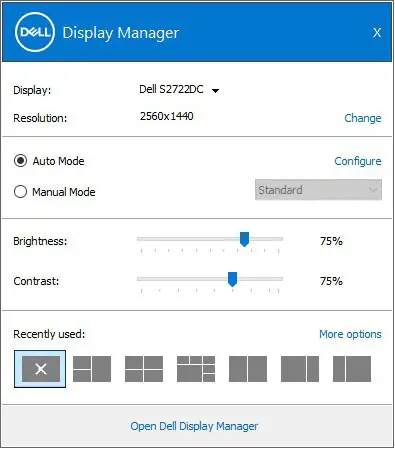Click the Recently used label
This screenshot has width=395, height=449.
pyautogui.click(x=49, y=334)
